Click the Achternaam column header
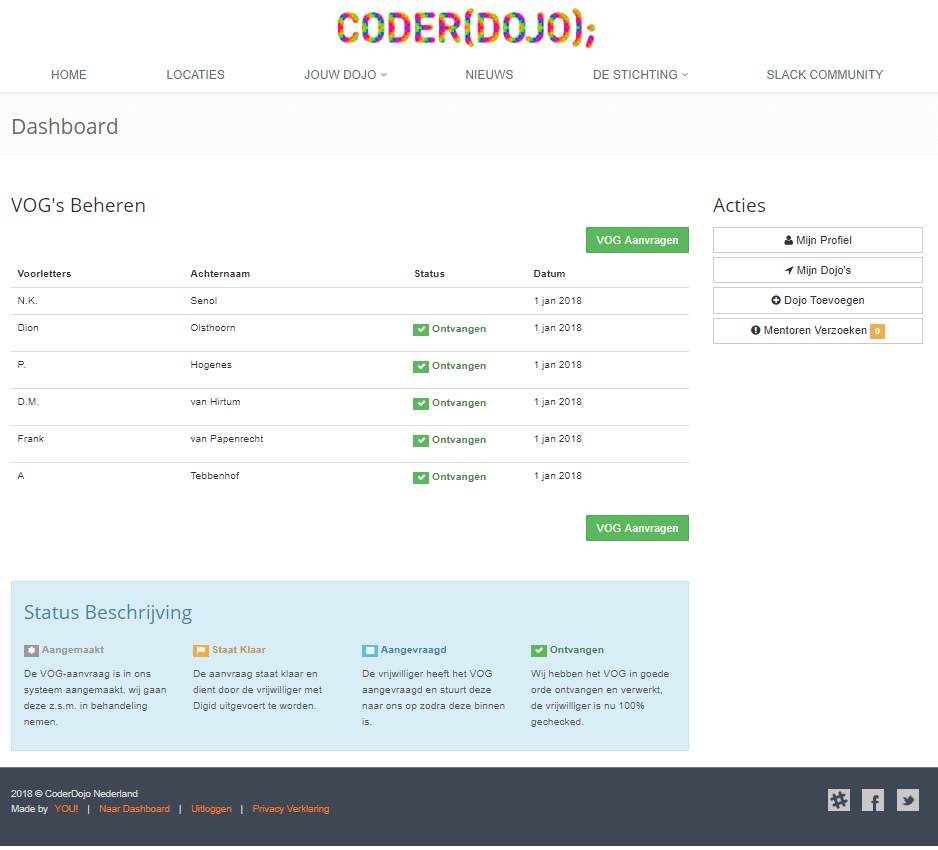 coord(220,274)
